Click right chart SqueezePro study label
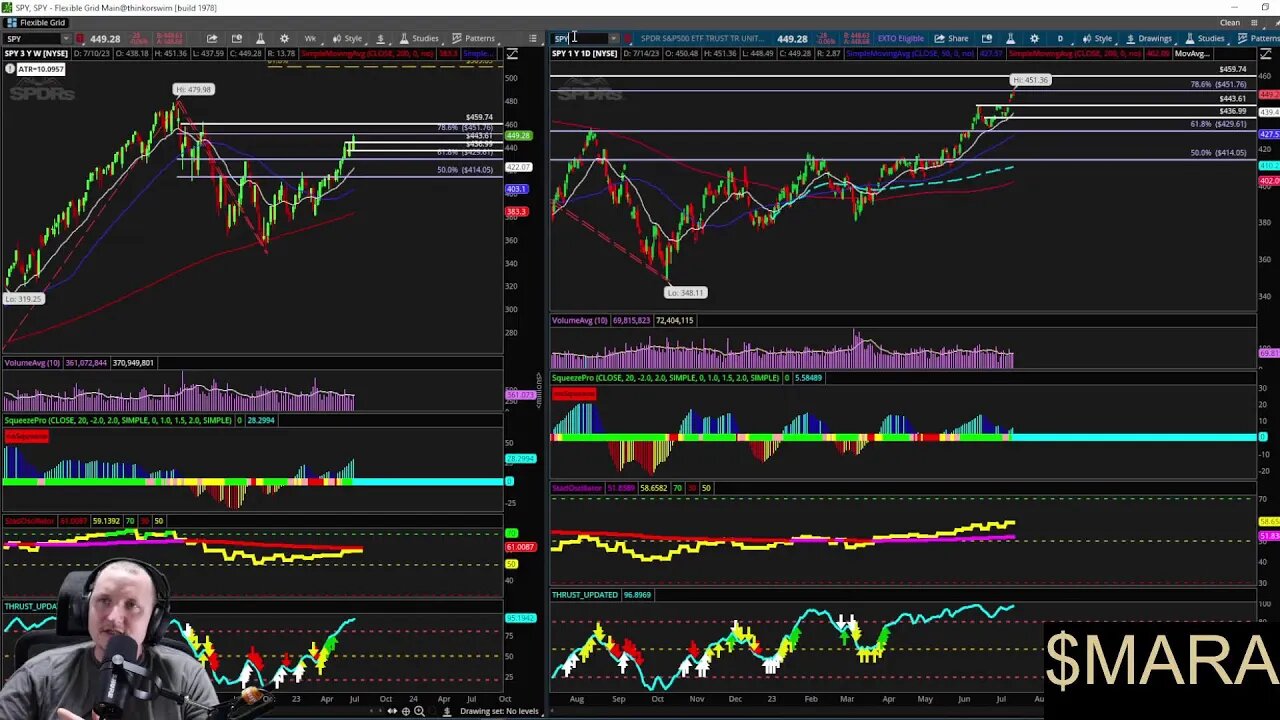This screenshot has height=720, width=1280. click(665, 378)
